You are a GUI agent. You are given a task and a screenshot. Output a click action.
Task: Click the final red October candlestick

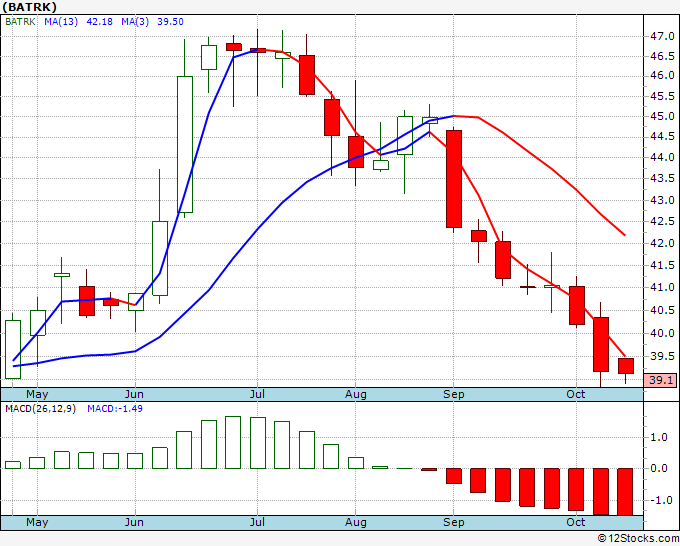pos(626,366)
